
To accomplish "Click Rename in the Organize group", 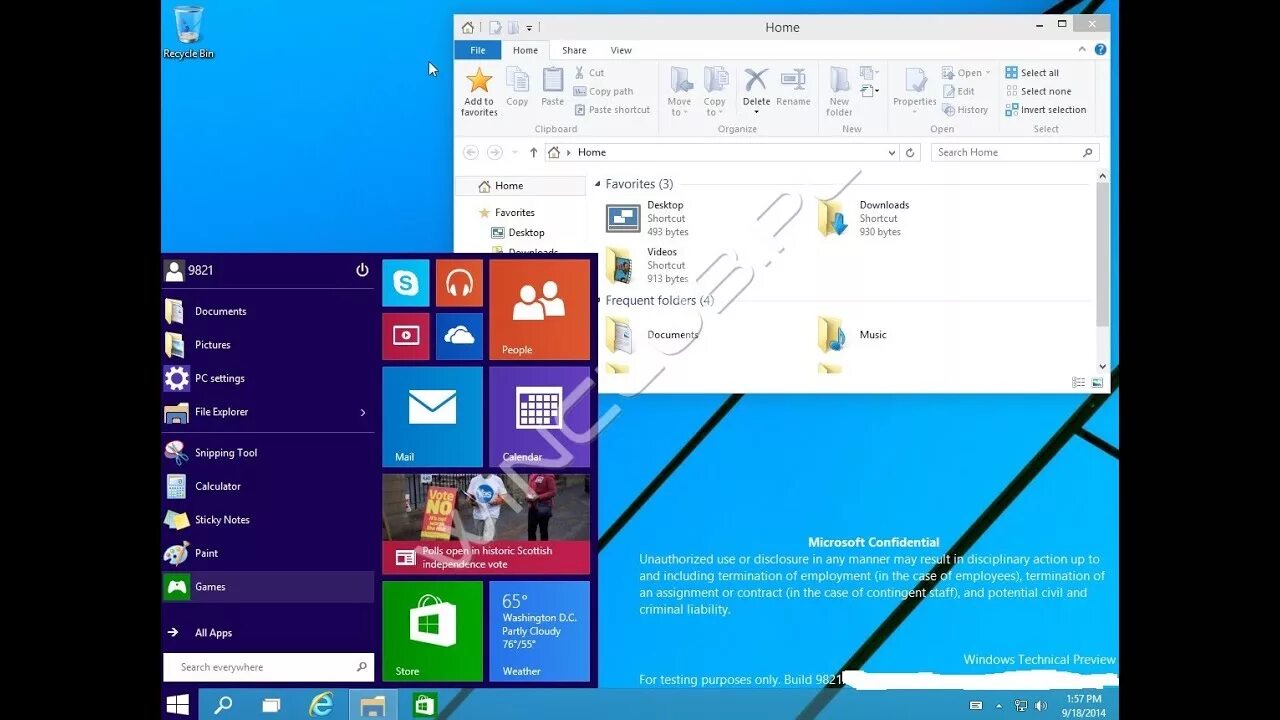I will point(793,87).
